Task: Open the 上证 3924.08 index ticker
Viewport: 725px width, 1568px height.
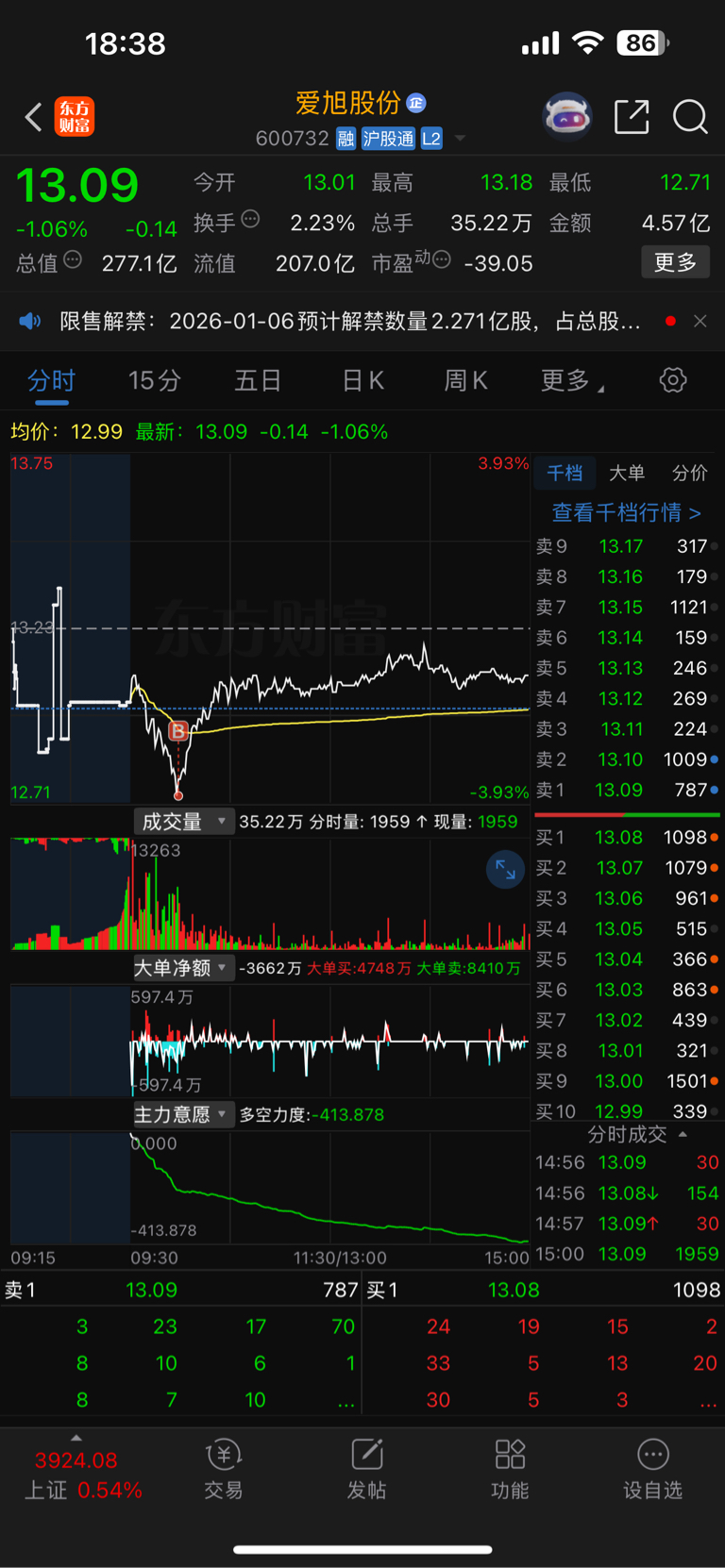Action: 83,1476
